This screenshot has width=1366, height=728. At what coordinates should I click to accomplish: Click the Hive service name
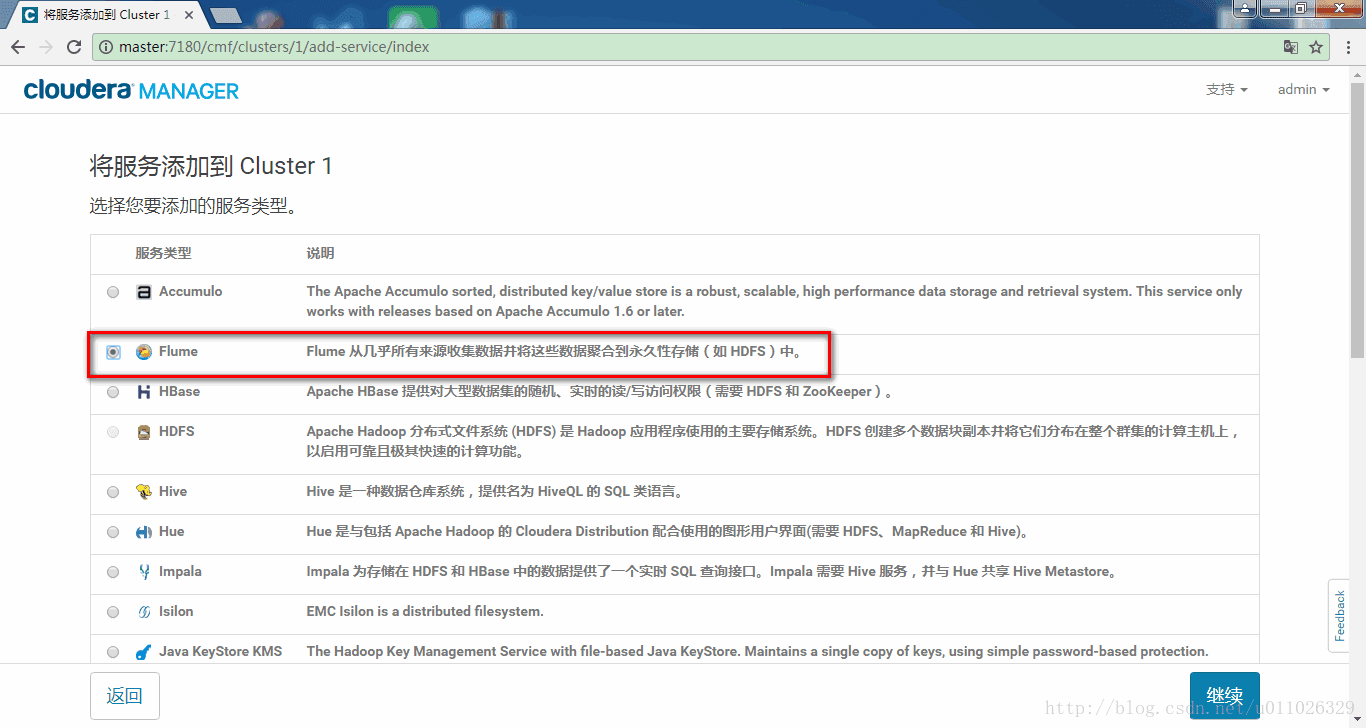click(x=173, y=492)
